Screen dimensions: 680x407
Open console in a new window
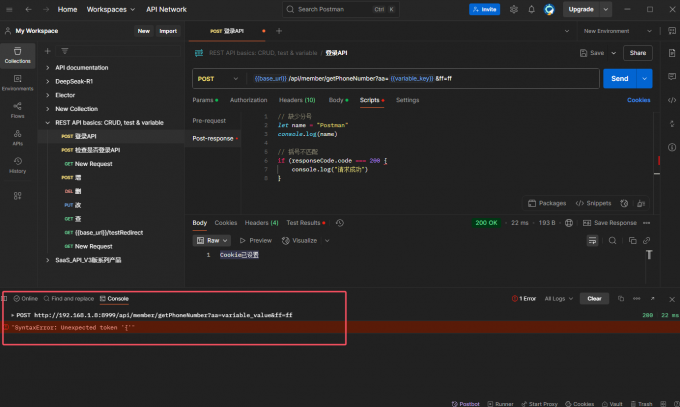click(653, 299)
